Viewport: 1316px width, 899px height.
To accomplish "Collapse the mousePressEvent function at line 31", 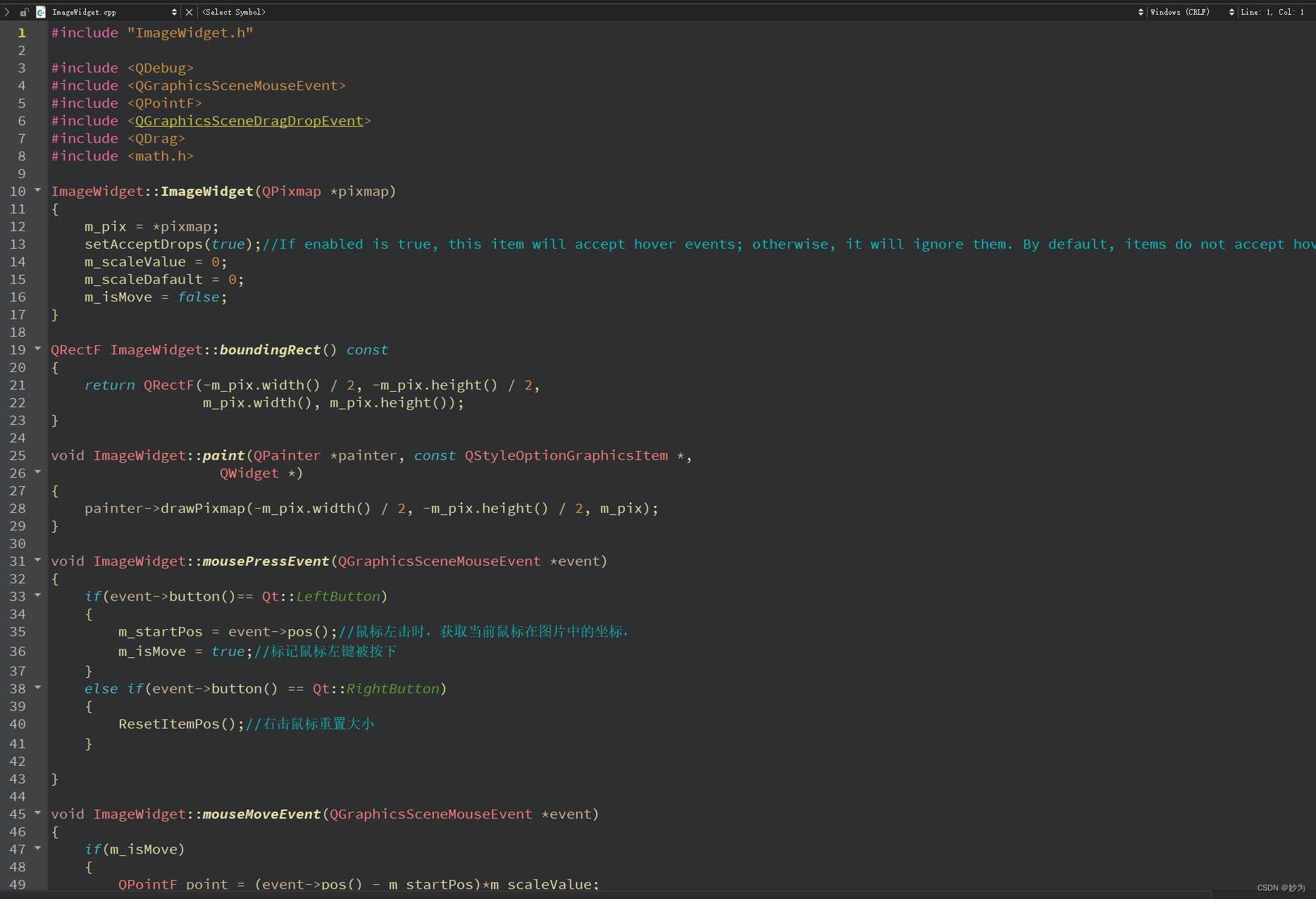I will tap(38, 561).
